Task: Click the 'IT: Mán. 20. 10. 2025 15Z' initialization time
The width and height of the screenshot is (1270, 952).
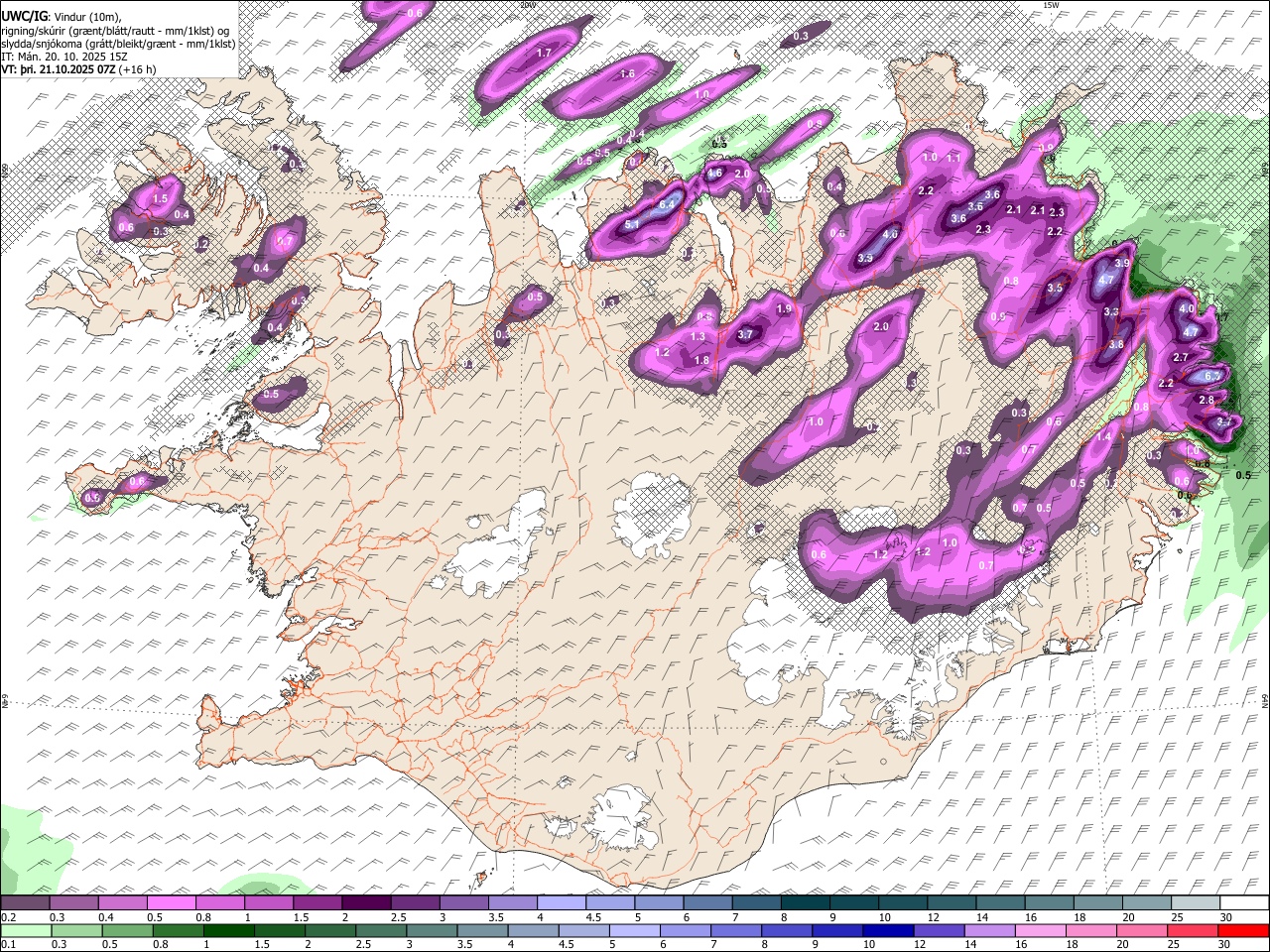Action: 63,57
